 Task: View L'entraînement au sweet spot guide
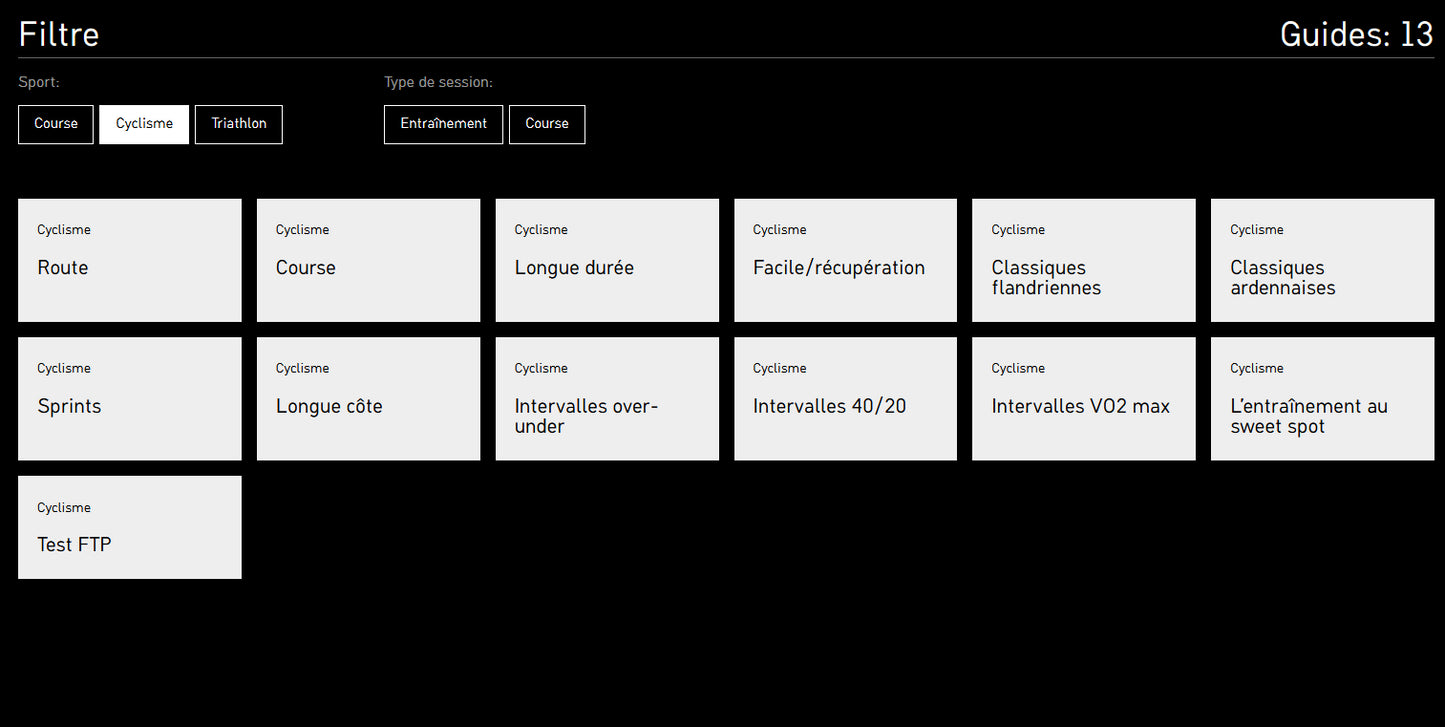click(x=1322, y=398)
